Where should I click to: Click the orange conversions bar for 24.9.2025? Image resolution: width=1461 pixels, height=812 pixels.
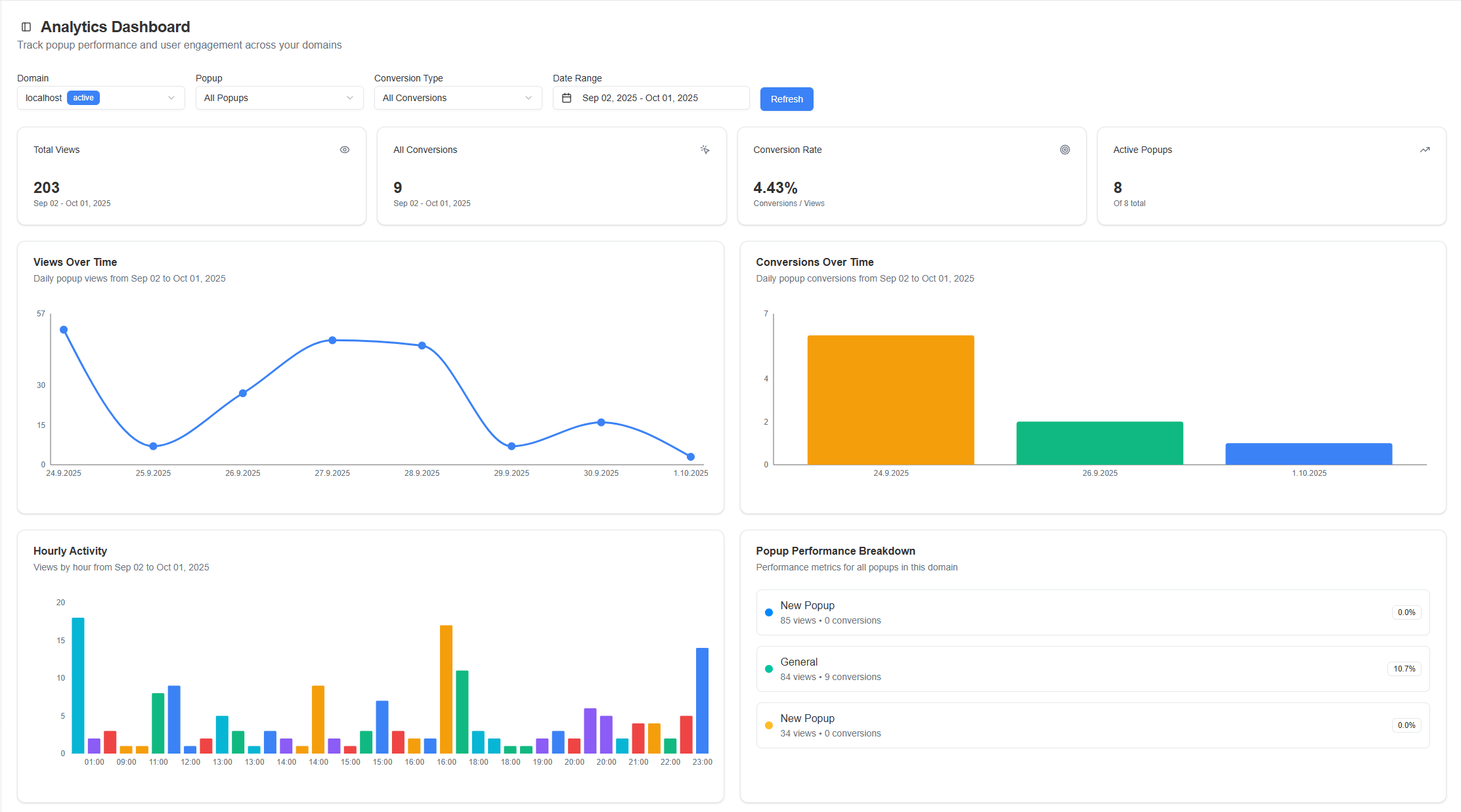click(x=890, y=399)
